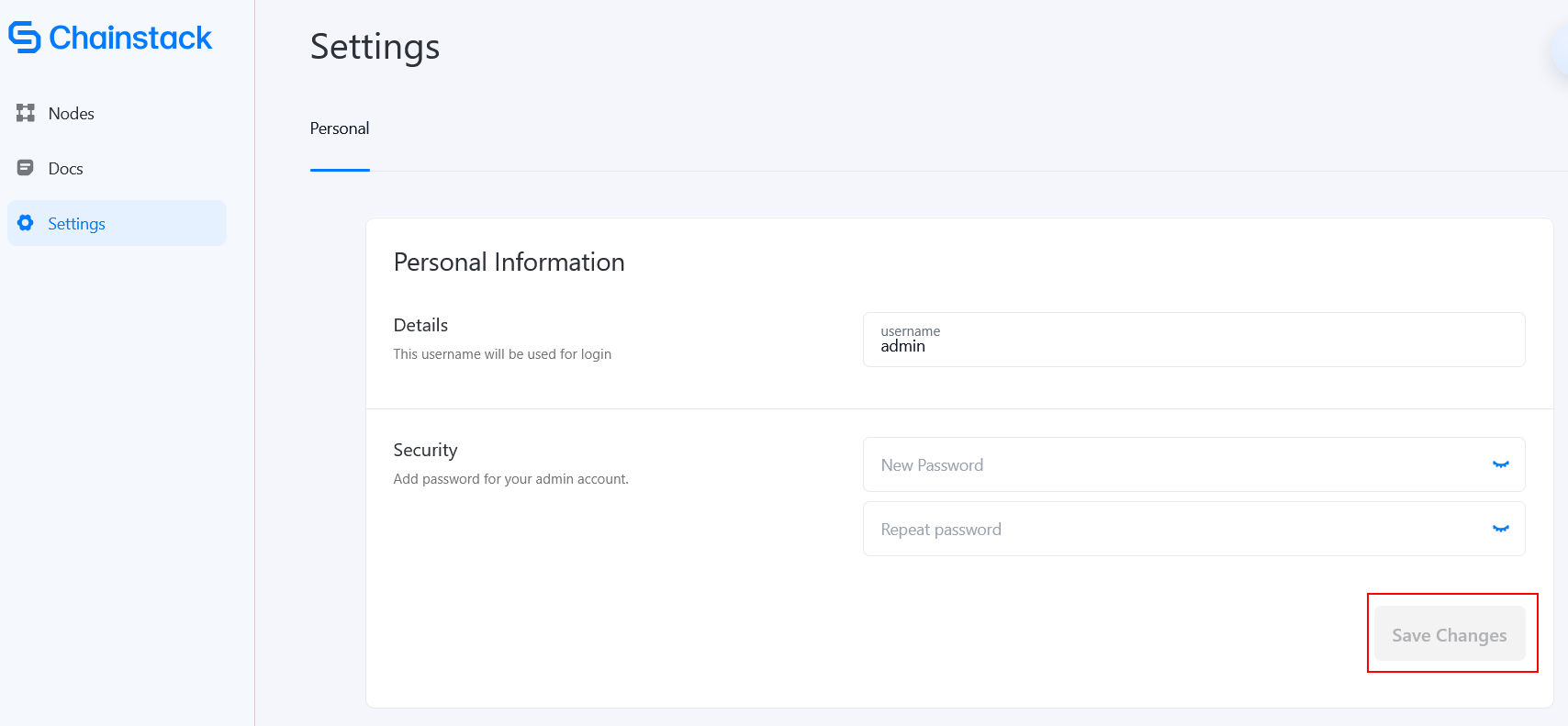
Task: Click the username login helper text
Action: (502, 354)
